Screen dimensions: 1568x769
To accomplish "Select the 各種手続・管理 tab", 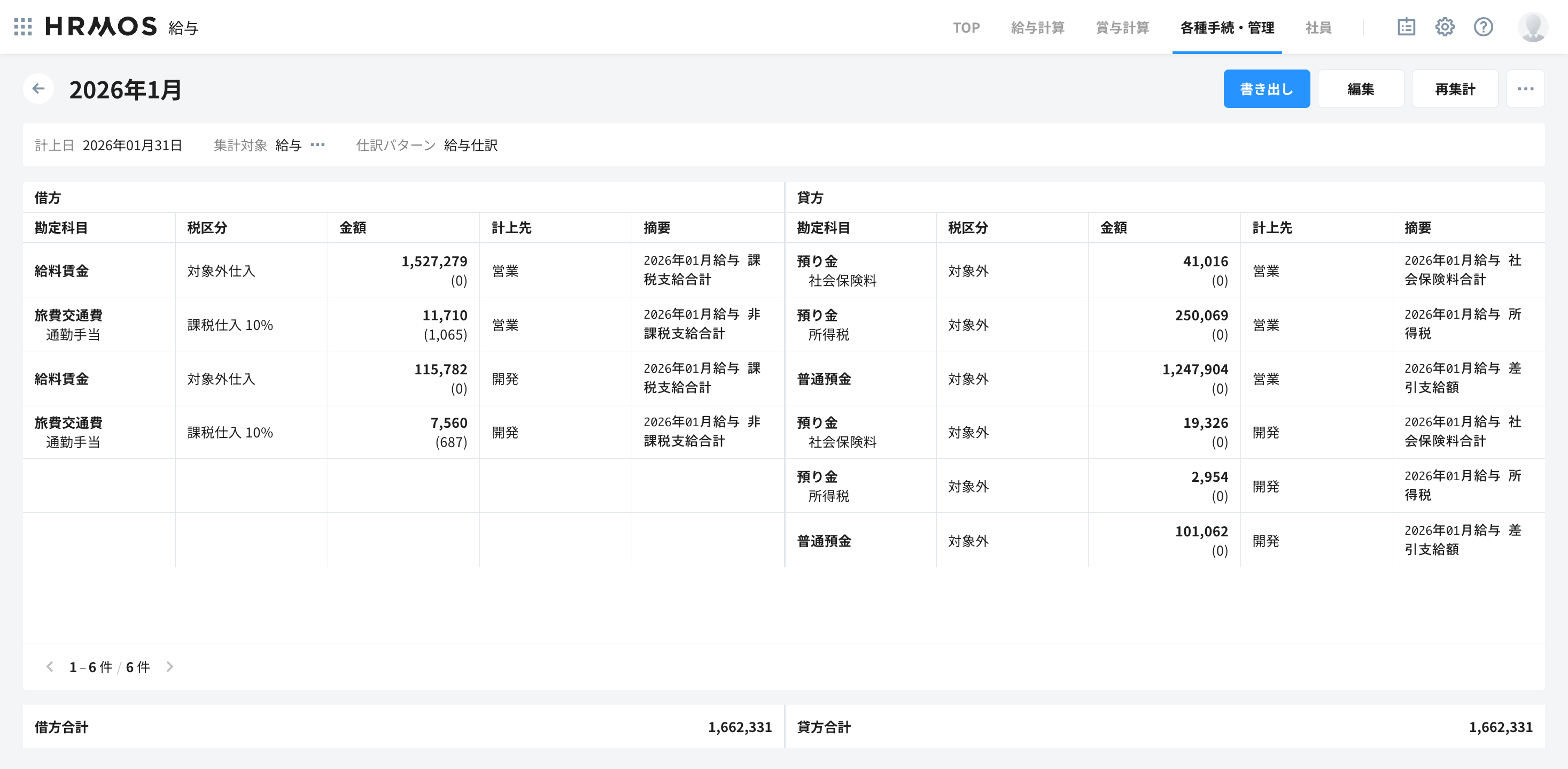I will (1227, 27).
